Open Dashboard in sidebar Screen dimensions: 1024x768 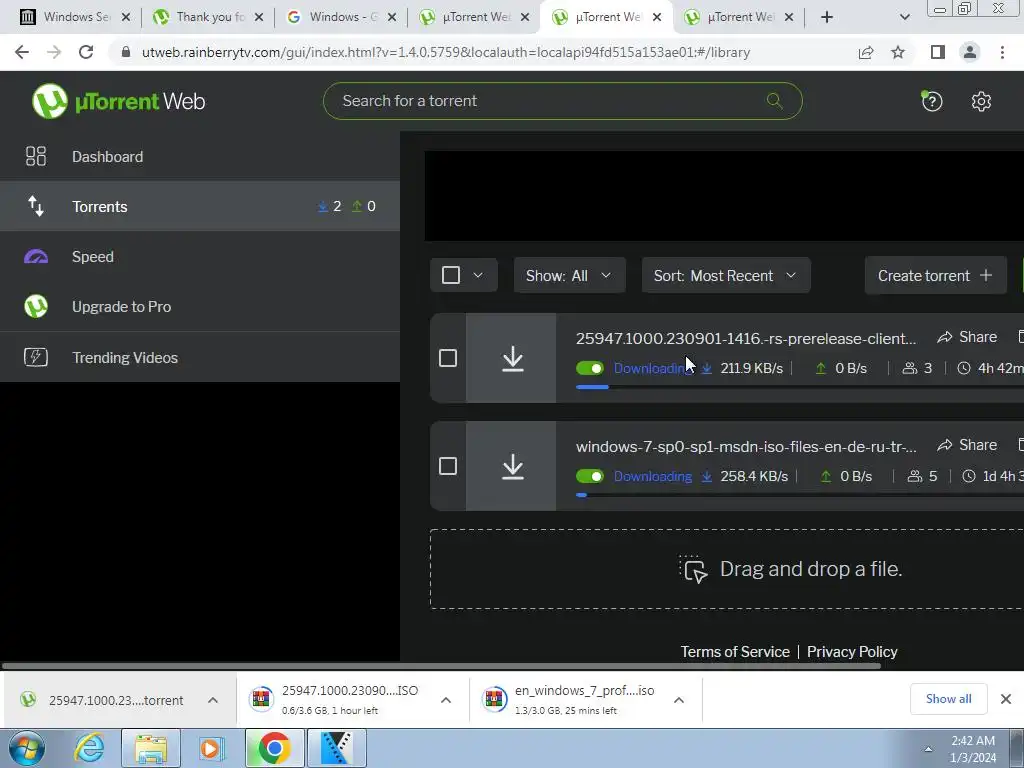pos(200,156)
